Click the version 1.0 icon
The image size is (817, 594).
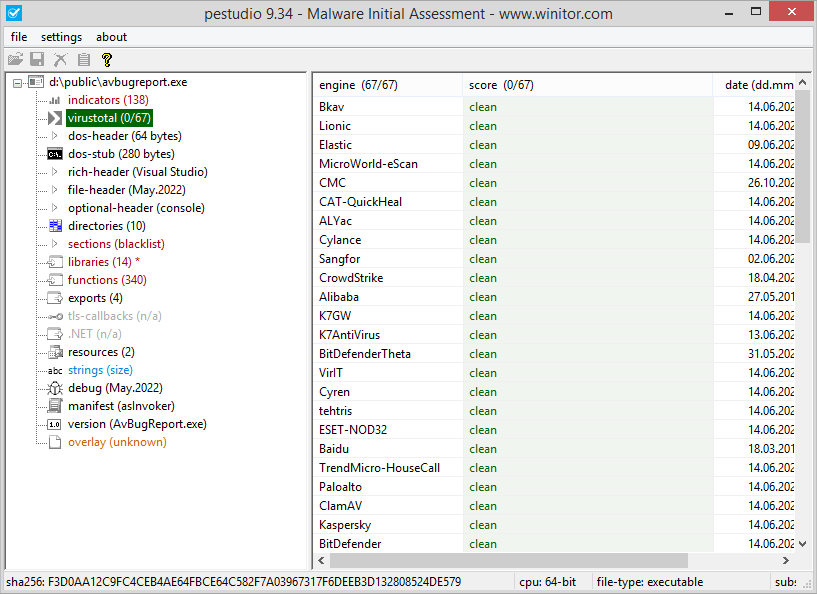pos(55,424)
